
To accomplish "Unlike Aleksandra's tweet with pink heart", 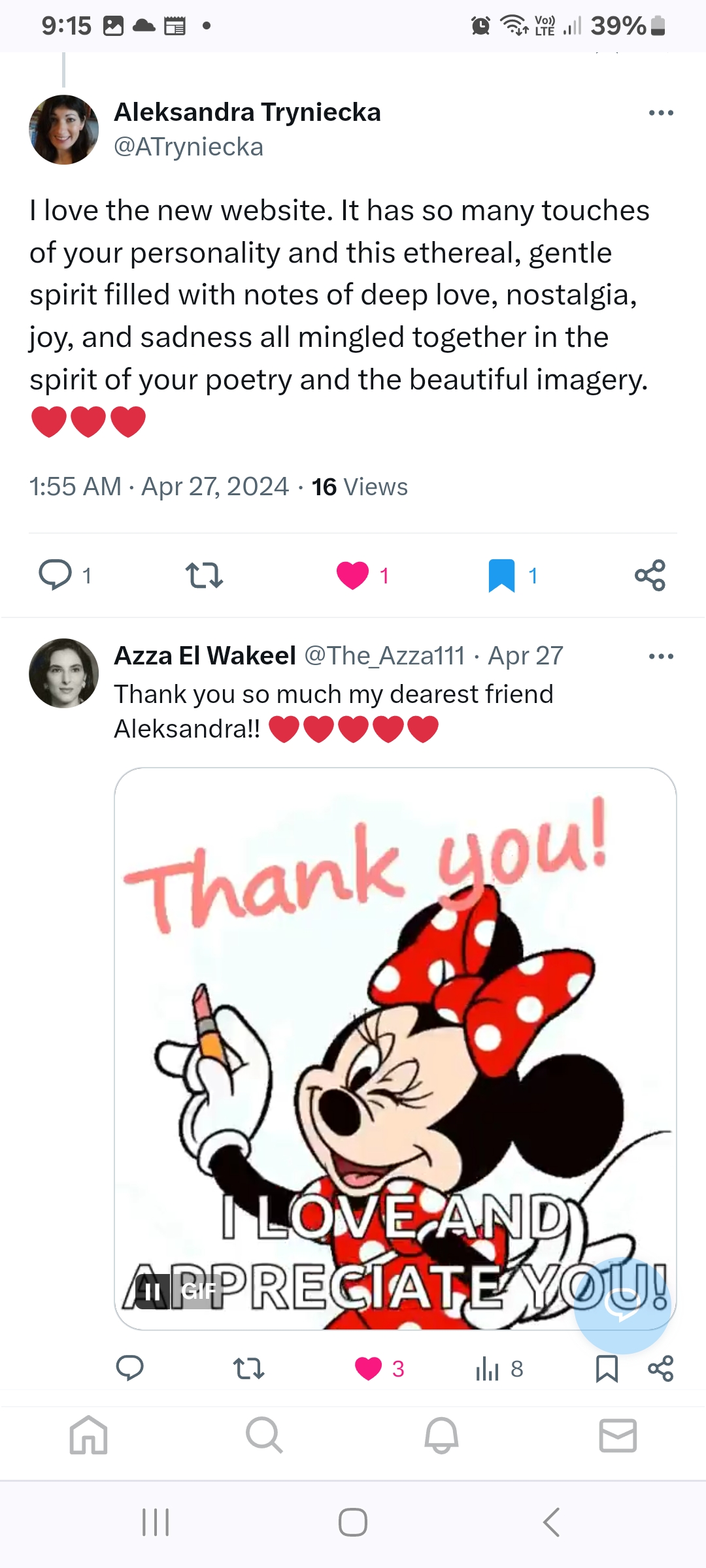I will [x=353, y=575].
